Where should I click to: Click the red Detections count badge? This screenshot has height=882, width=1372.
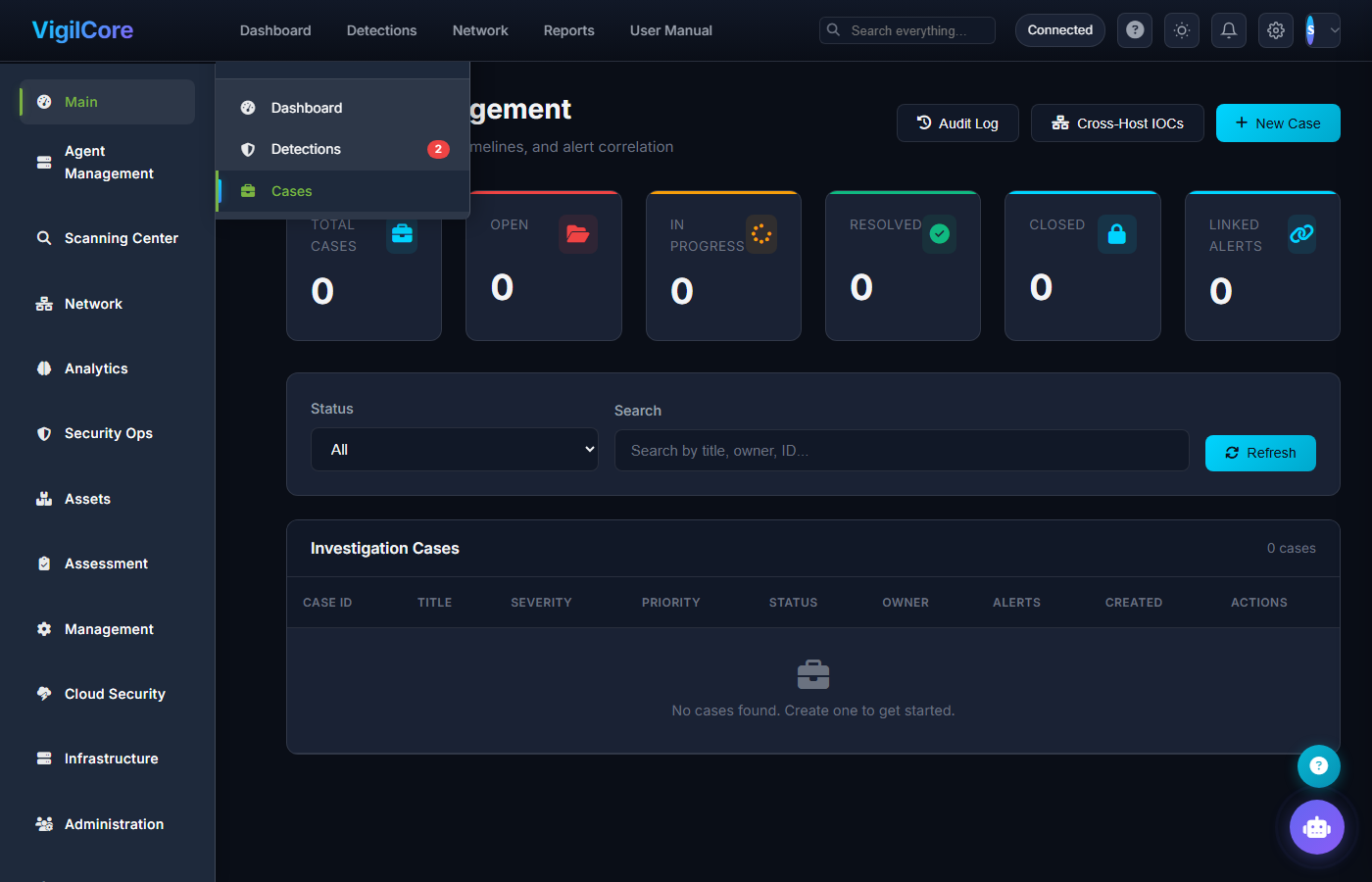coord(438,149)
